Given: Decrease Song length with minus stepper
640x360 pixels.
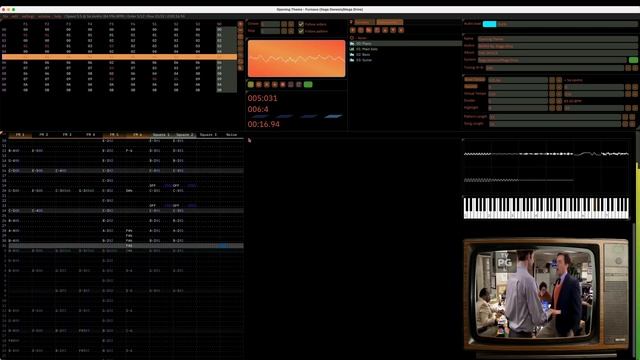Looking at the screenshot, I should (x=625, y=124).
